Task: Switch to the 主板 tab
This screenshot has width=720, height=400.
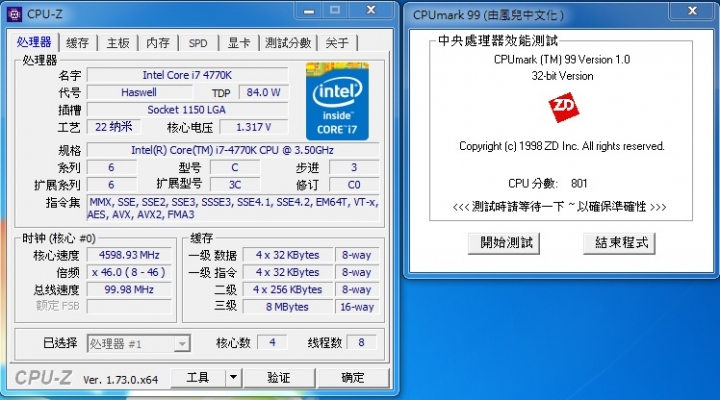Action: click(118, 43)
